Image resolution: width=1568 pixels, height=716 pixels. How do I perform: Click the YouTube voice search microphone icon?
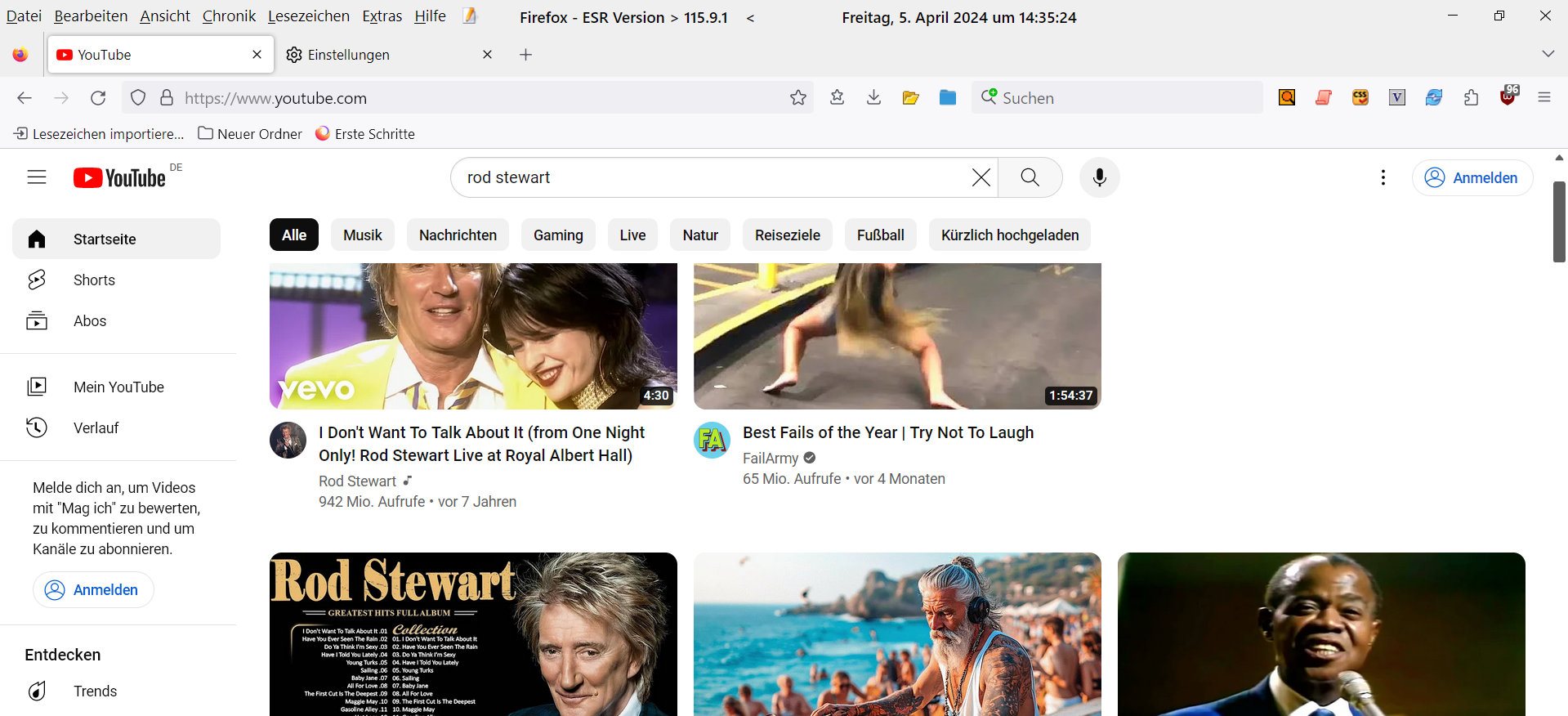[x=1099, y=177]
